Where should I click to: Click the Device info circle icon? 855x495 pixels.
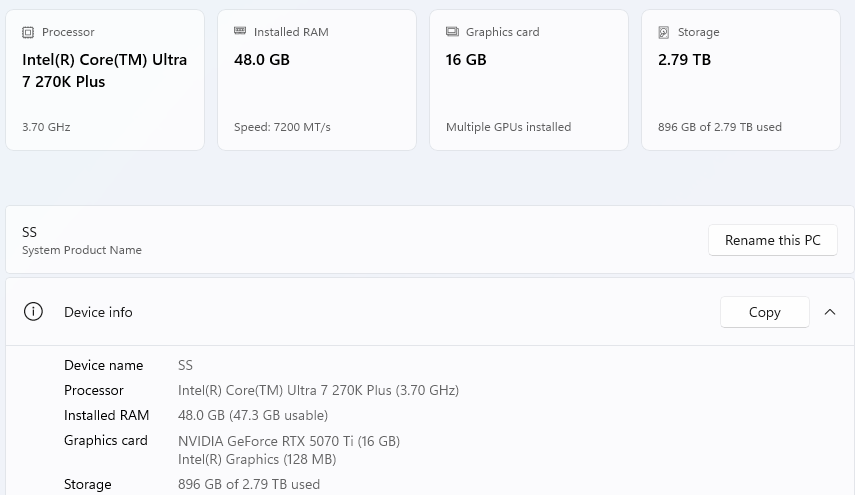click(x=33, y=312)
